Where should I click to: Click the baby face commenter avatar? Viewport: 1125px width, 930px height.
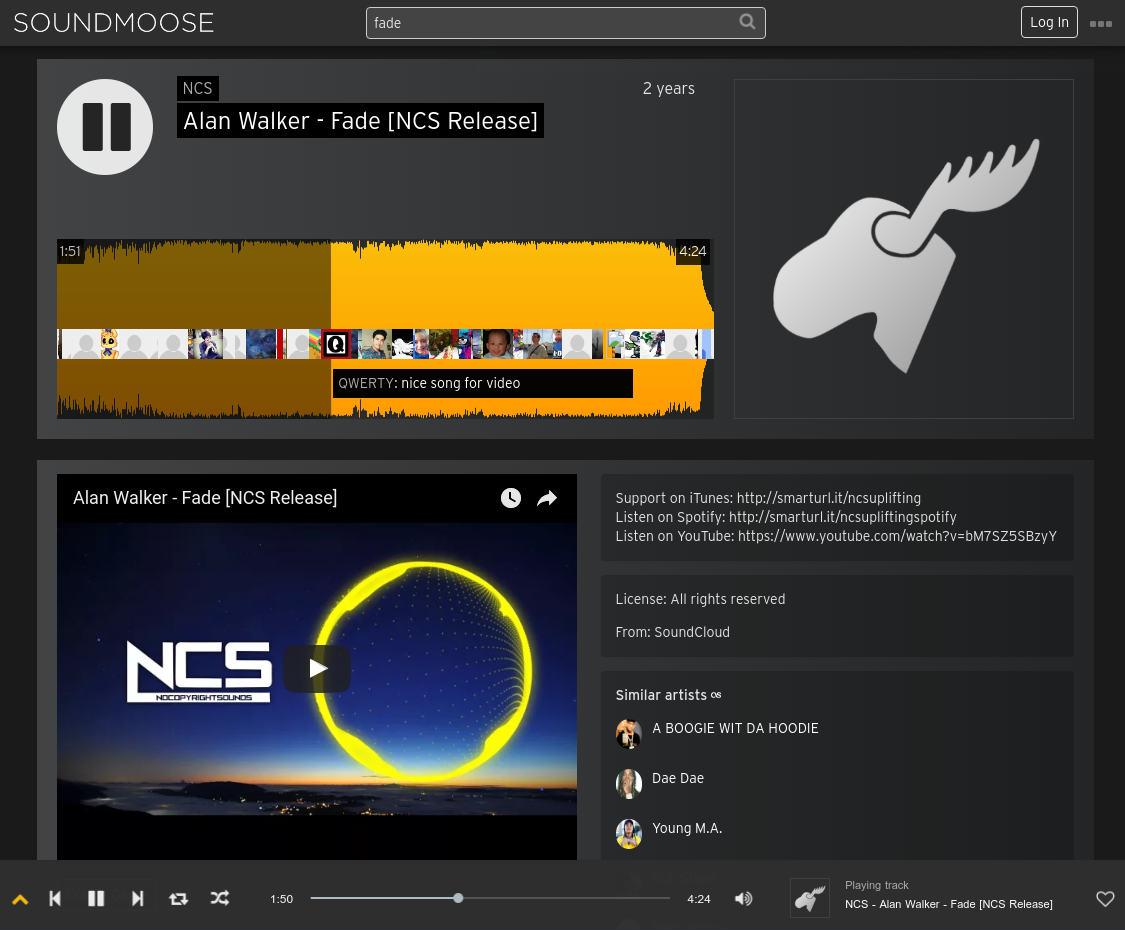(498, 344)
